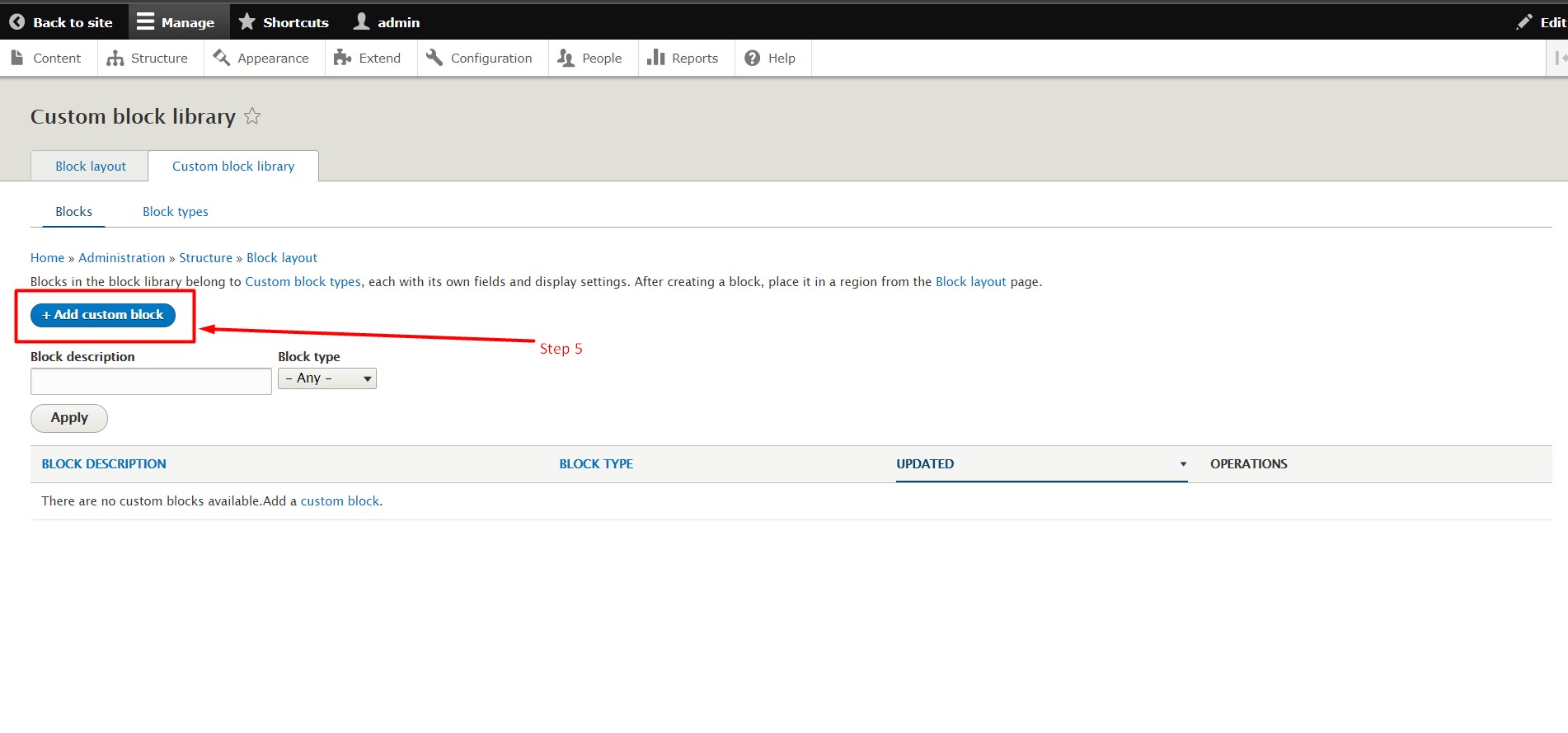Click the Configuration wrench icon

pos(434,57)
